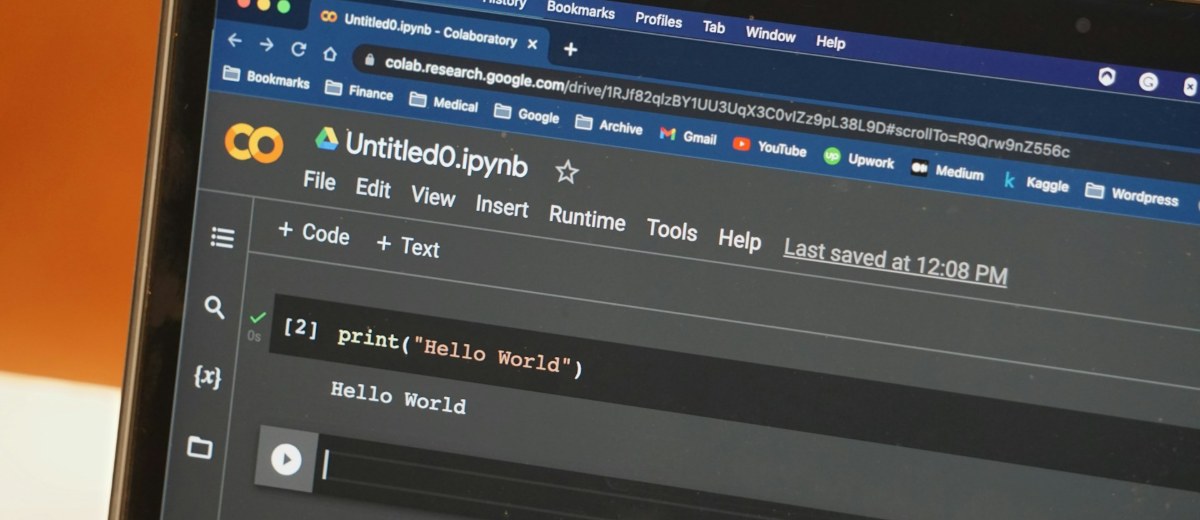This screenshot has width=1200, height=520.
Task: Click the Colab CO logo
Action: (x=254, y=143)
